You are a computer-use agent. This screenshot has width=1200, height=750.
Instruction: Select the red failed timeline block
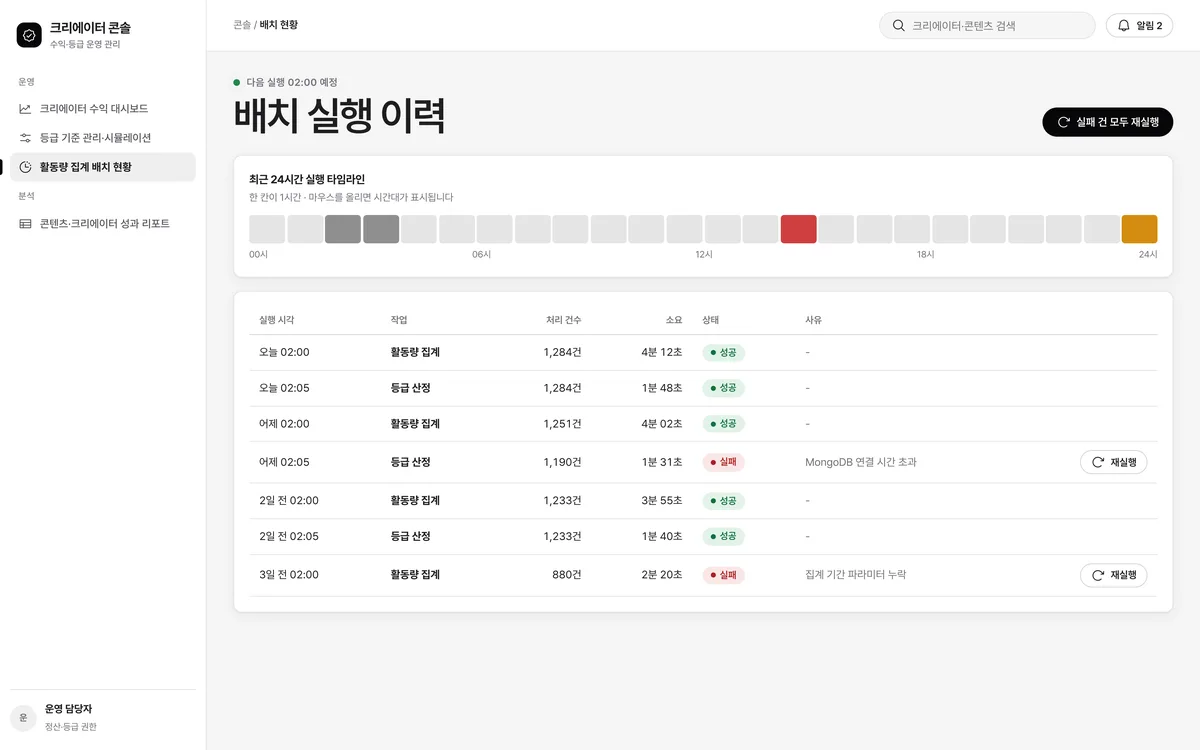[798, 229]
